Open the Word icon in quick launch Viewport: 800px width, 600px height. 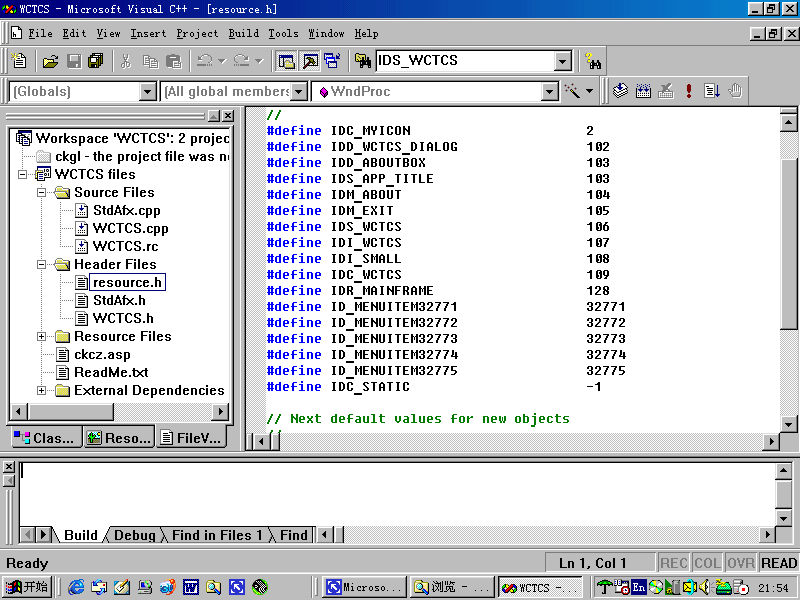190,587
